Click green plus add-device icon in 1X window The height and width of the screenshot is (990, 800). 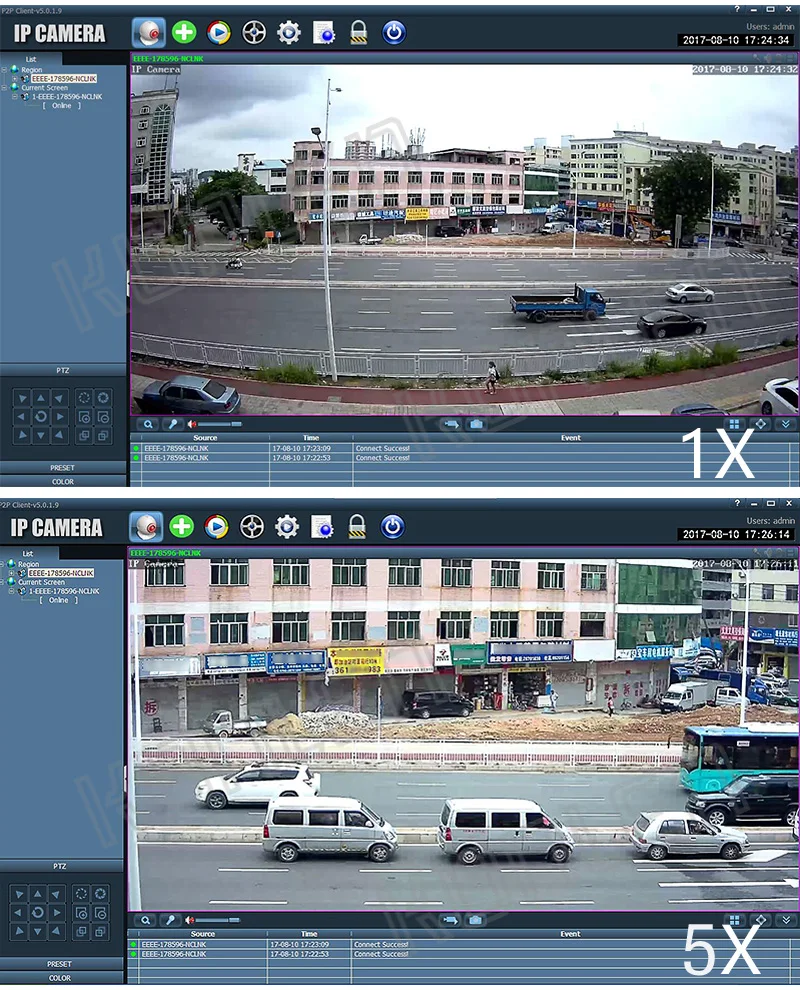184,32
